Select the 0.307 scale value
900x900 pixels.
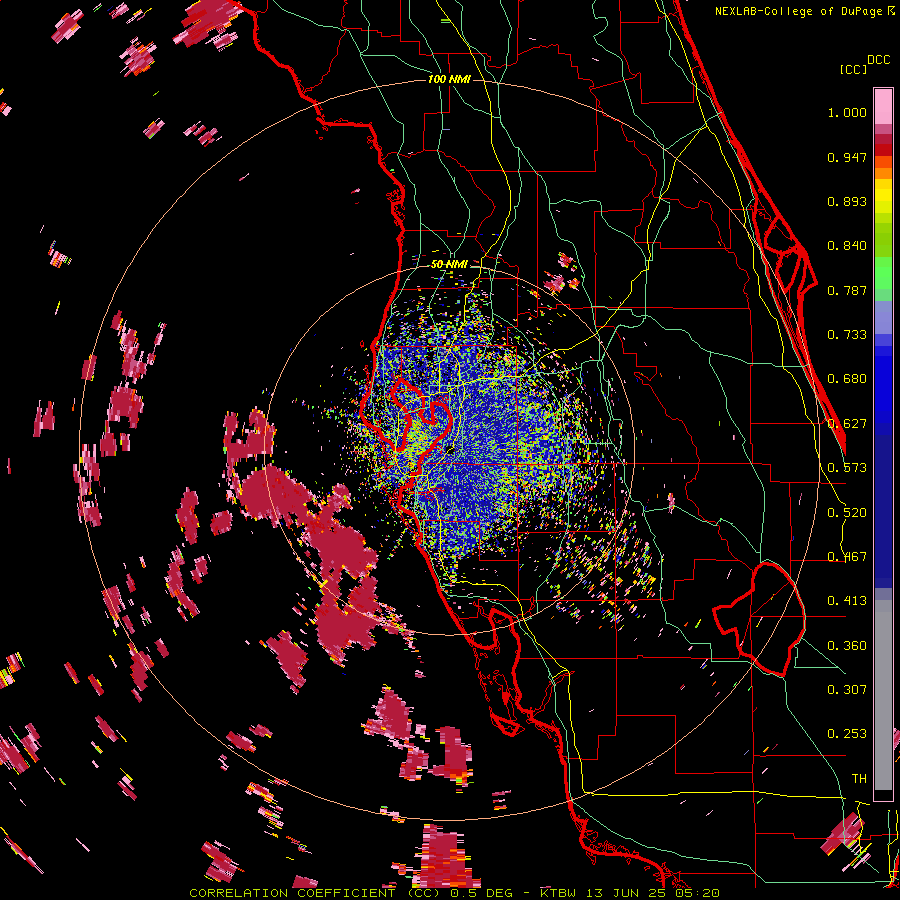(847, 690)
